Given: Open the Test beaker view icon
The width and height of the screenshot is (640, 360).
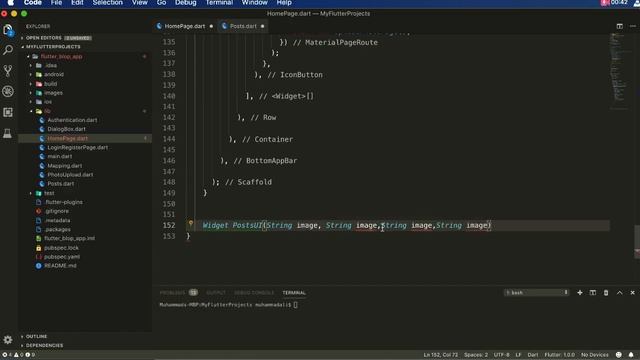Looking at the screenshot, I should click(x=8, y=133).
